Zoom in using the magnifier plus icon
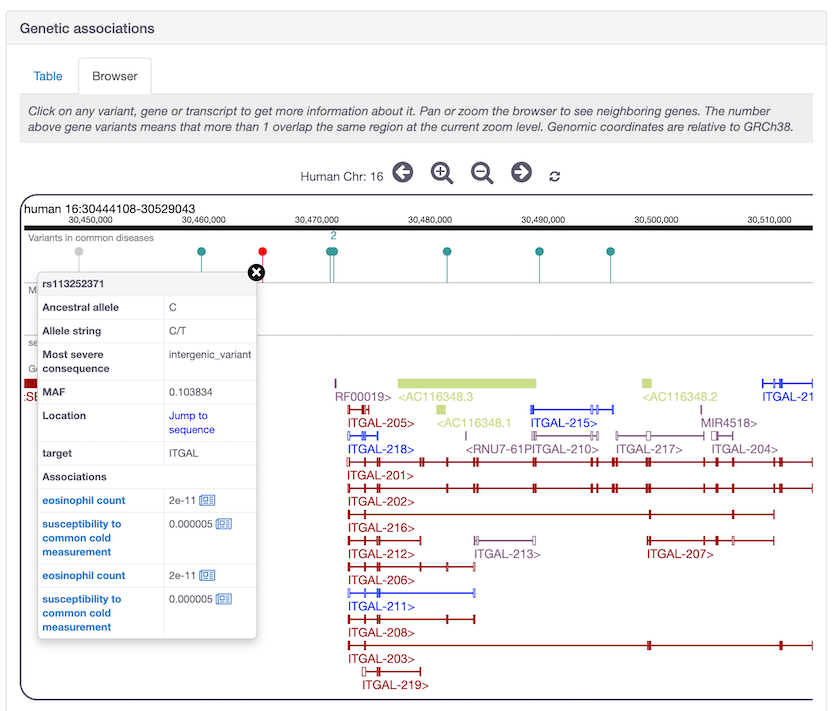 441,172
